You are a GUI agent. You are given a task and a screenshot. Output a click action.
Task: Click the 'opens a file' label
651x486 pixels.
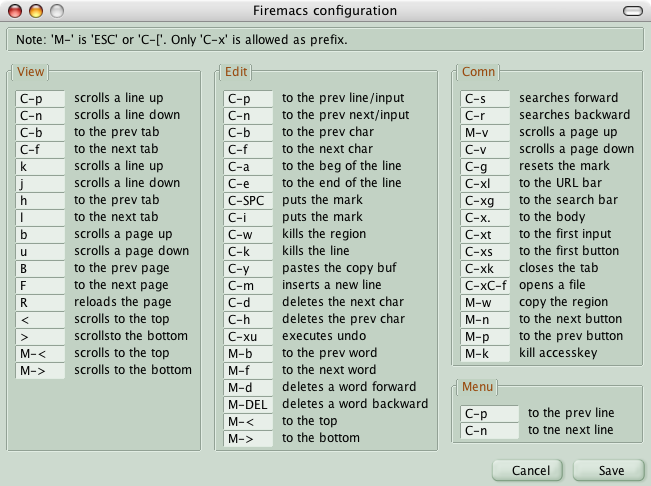(x=552, y=285)
